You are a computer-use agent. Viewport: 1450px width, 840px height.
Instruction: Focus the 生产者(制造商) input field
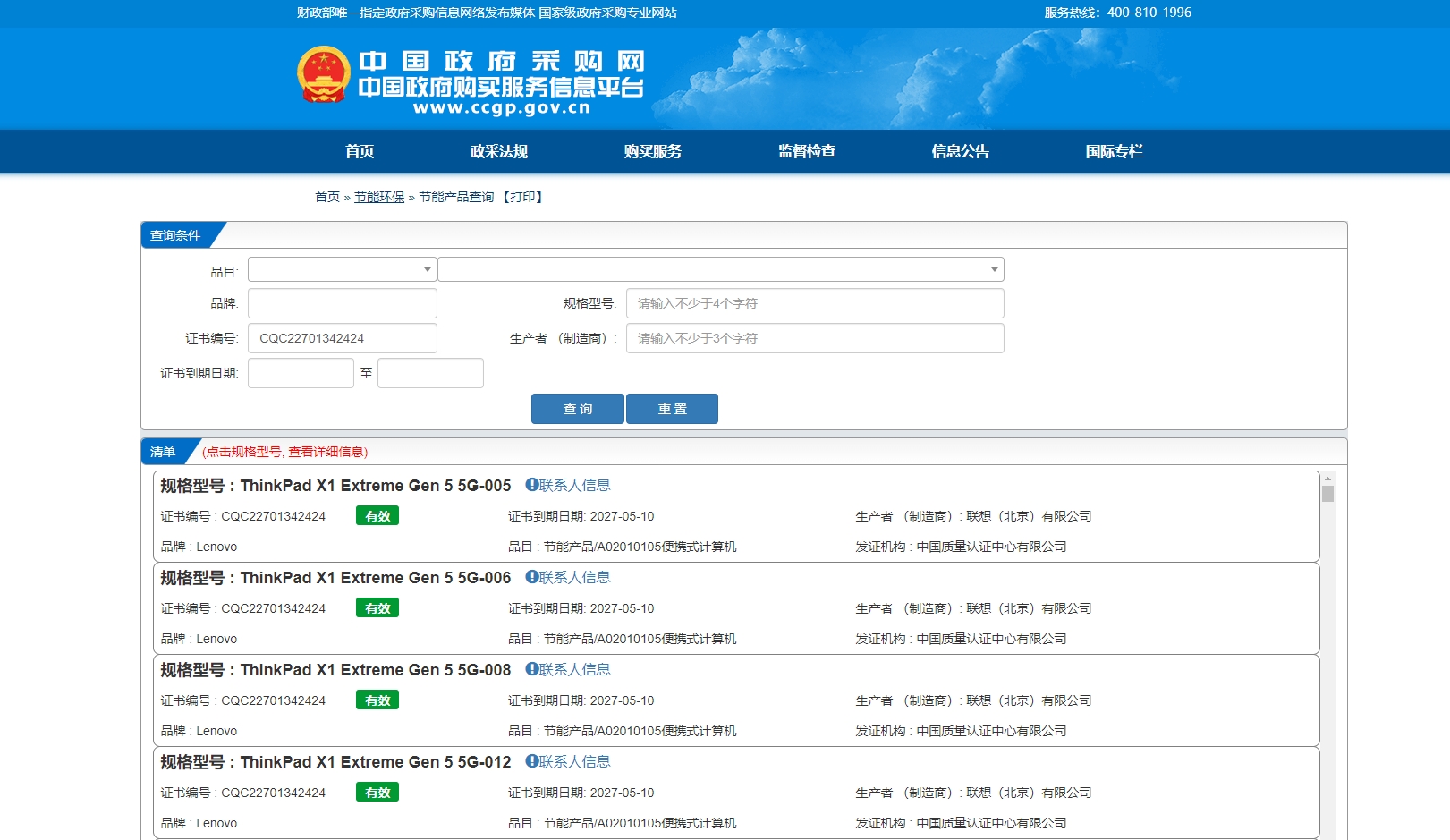[815, 338]
